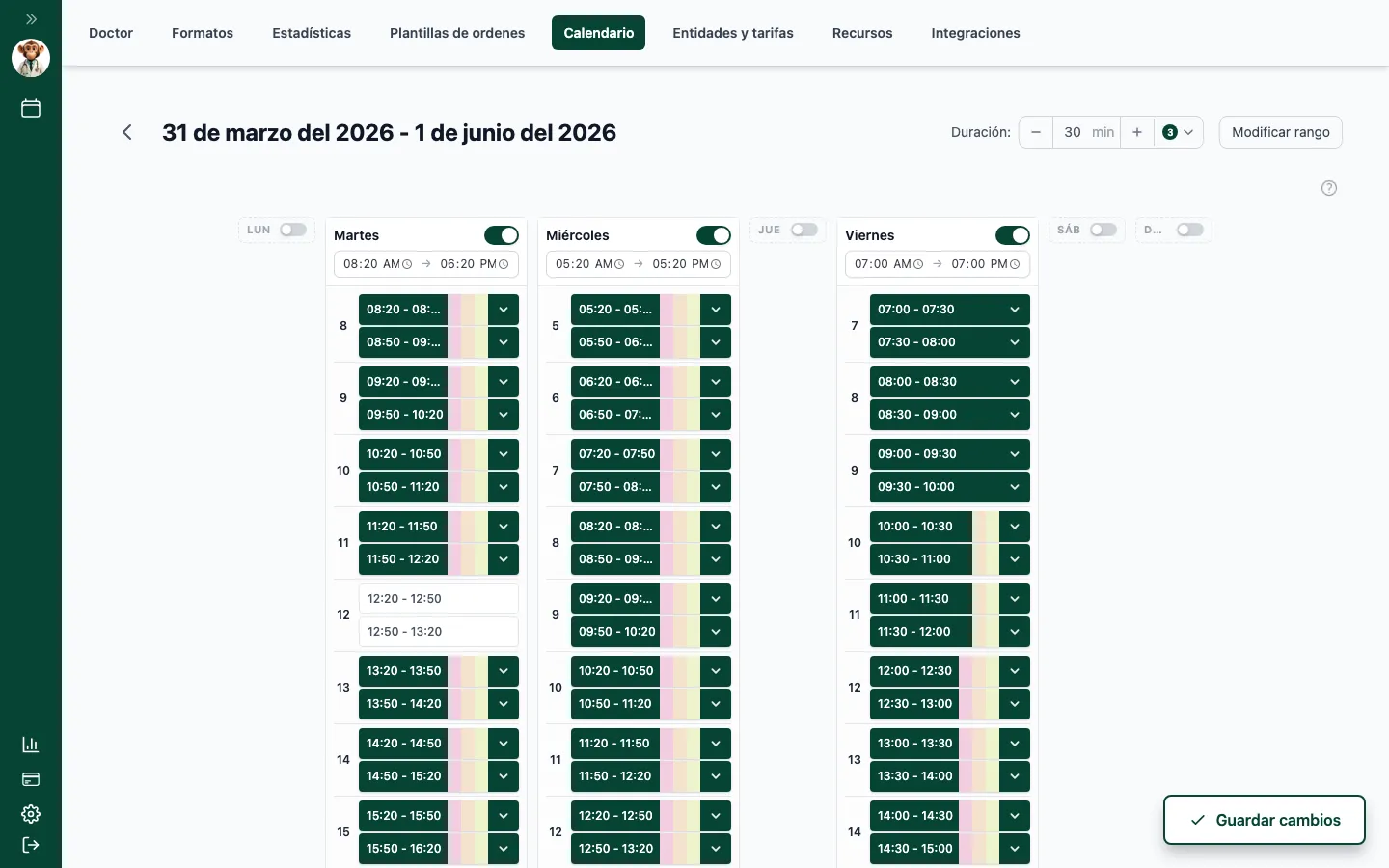This screenshot has height=868, width=1389.
Task: Click the duration minutes input field
Action: (1086, 132)
